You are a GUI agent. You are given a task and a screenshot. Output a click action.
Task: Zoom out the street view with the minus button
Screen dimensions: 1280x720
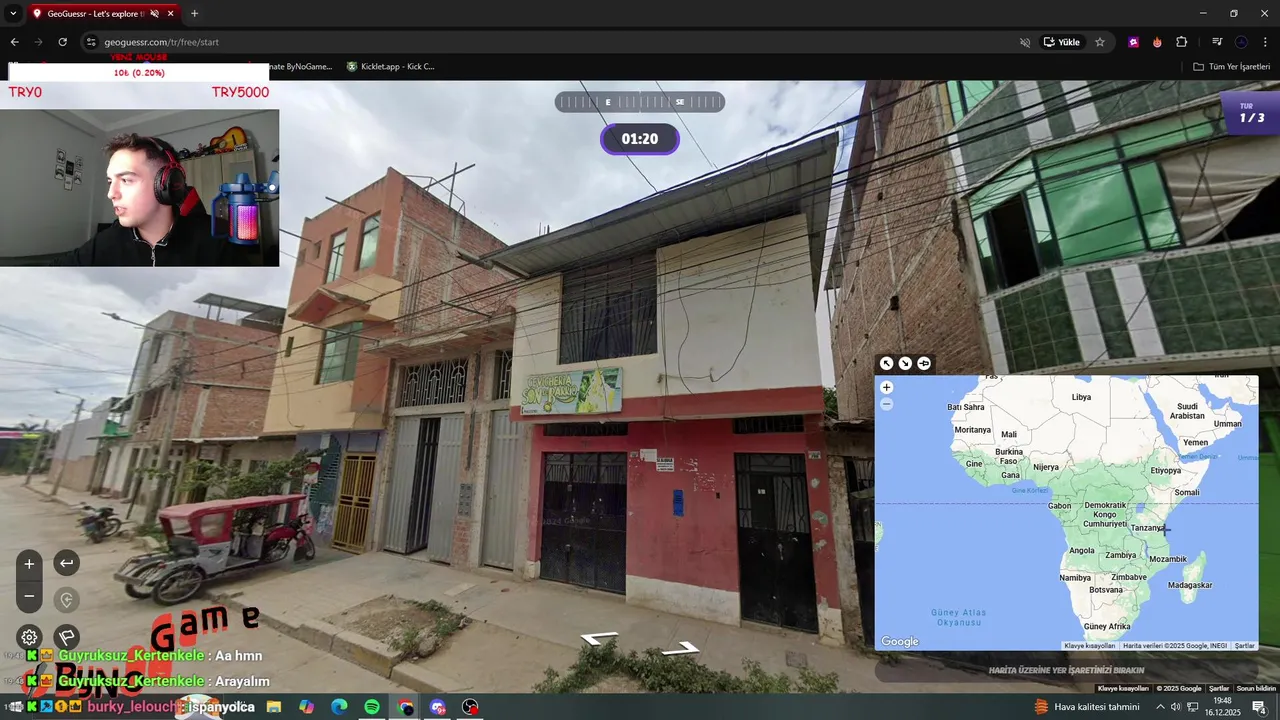[x=29, y=596]
